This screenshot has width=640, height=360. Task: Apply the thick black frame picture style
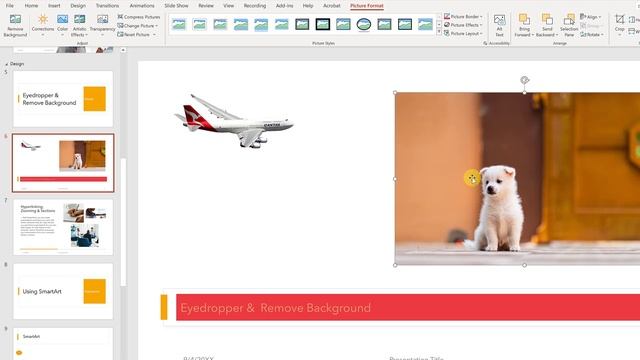(x=322, y=24)
